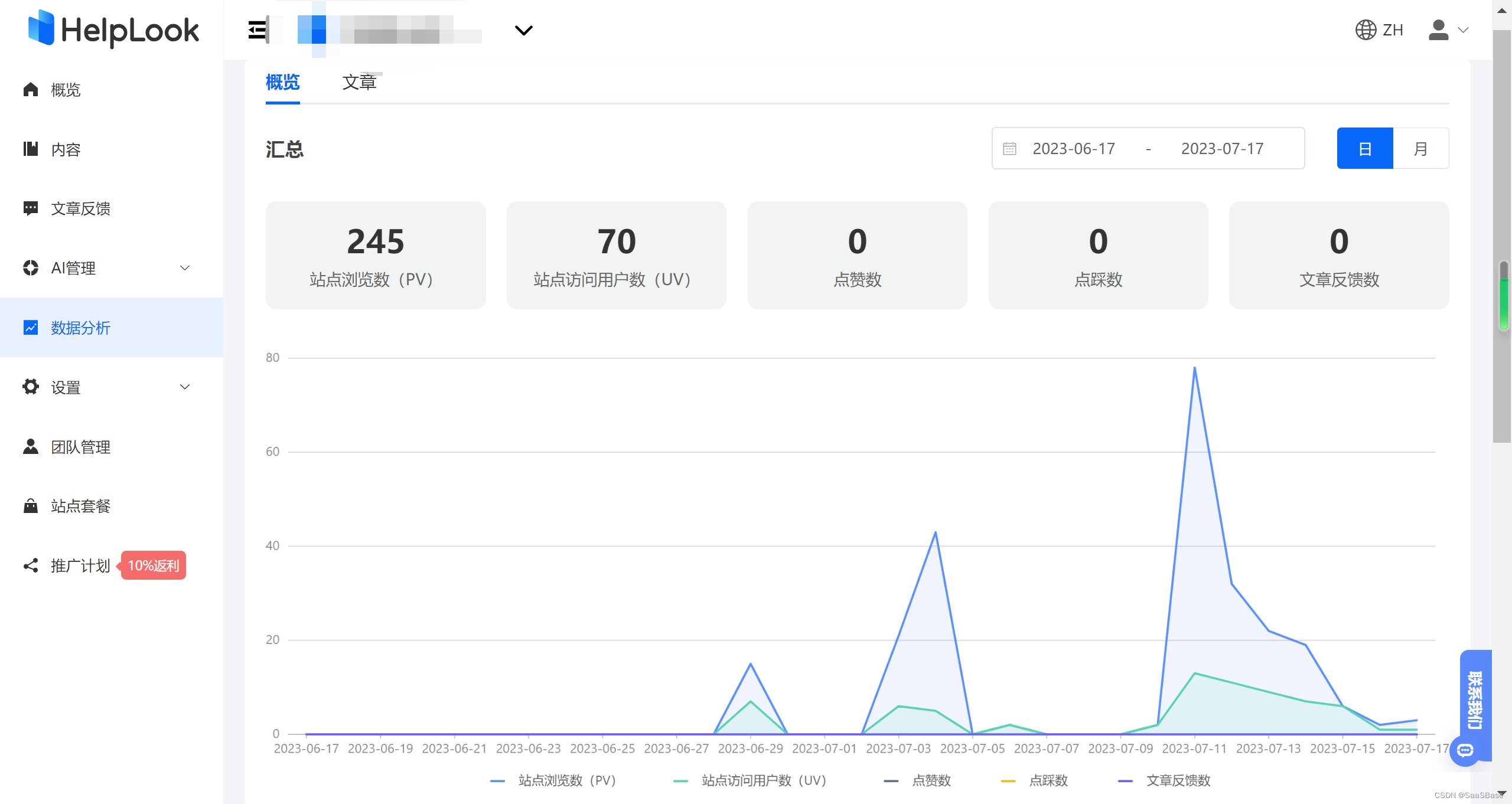1512x804 pixels.
Task: Hide 站点访问用户数 (UV) legend series
Action: pos(762,780)
